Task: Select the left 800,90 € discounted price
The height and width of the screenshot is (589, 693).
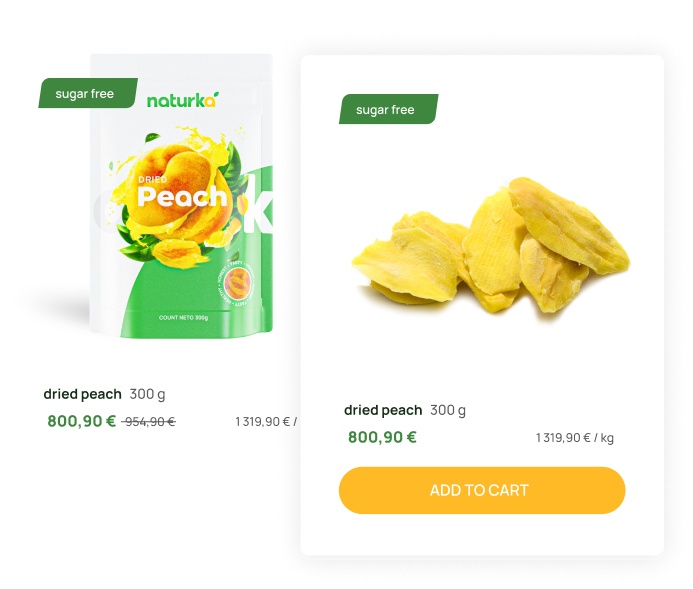Action: 81,421
